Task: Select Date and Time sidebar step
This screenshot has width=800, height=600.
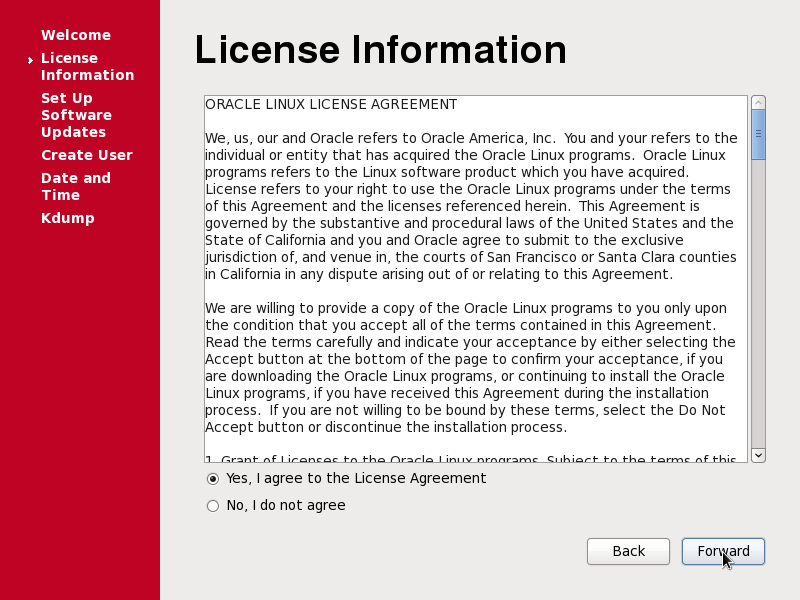Action: [76, 186]
